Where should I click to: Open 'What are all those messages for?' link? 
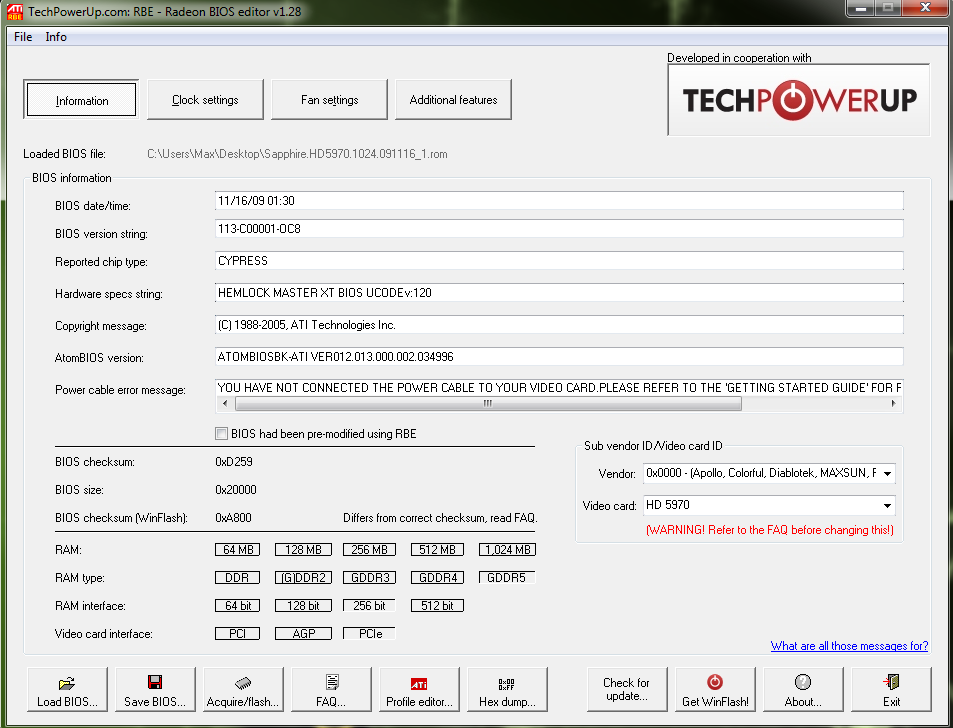849,645
